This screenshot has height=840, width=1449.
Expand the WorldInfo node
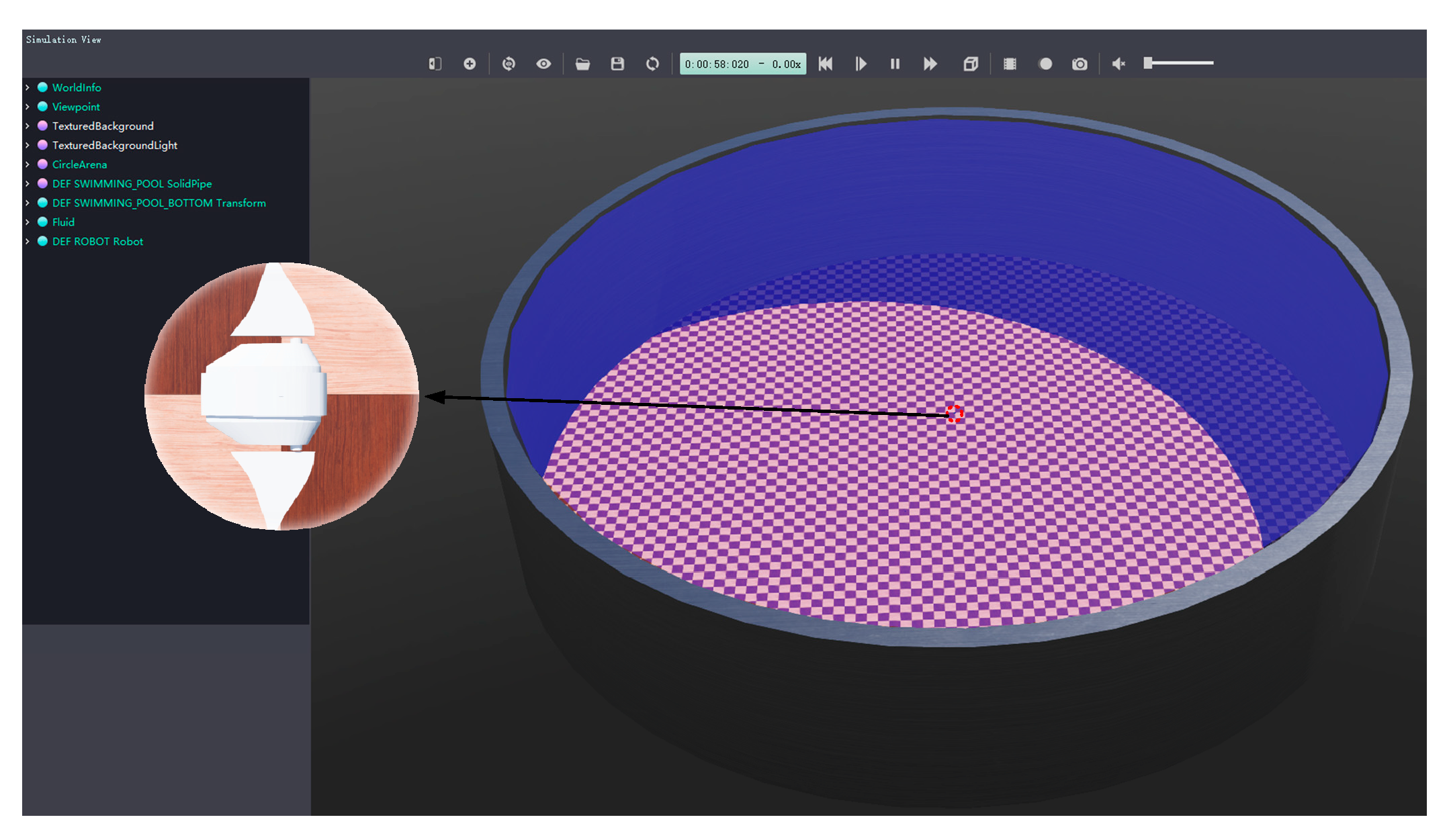(28, 87)
